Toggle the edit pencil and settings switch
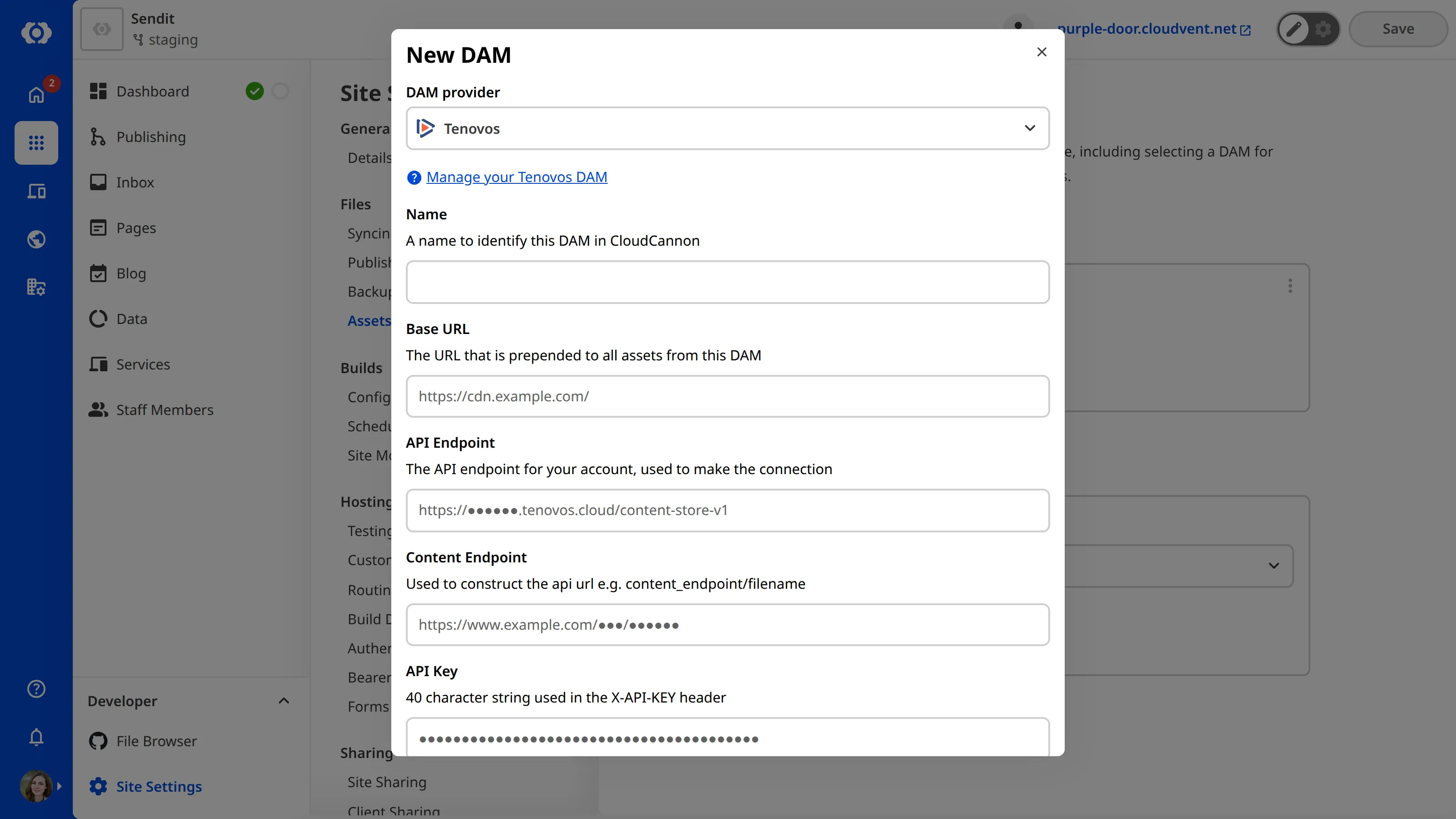 1308,29
